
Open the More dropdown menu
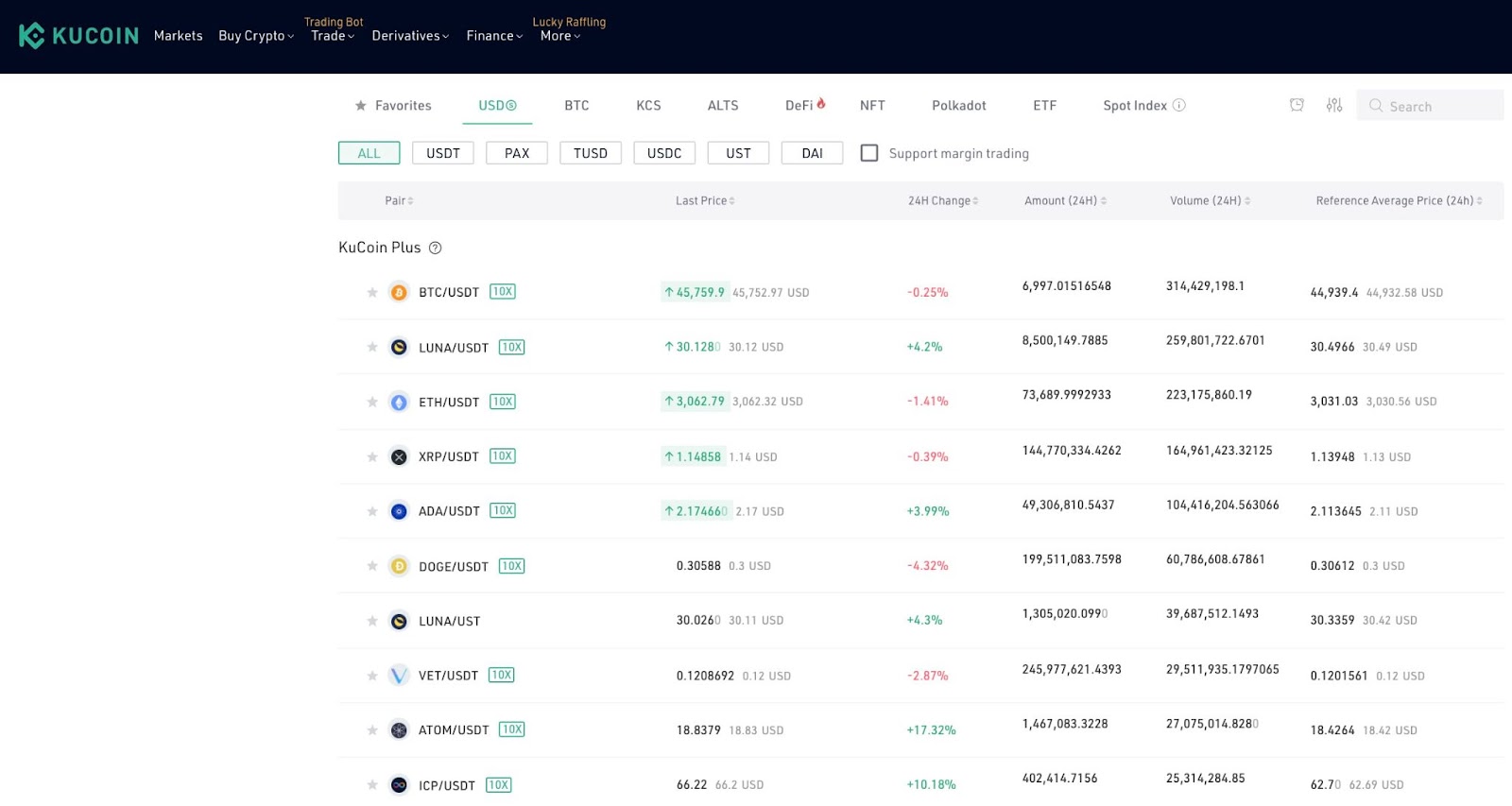(x=560, y=36)
